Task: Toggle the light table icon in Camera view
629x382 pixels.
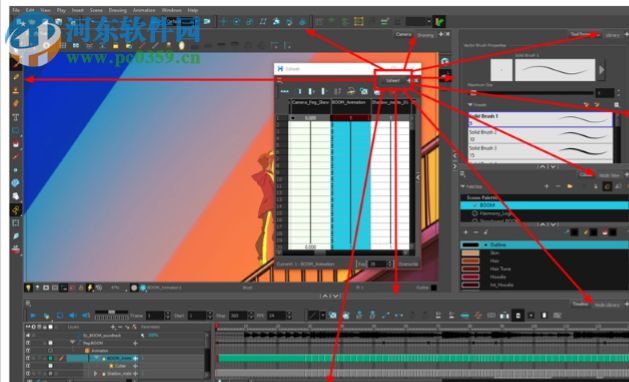Action: point(28,288)
